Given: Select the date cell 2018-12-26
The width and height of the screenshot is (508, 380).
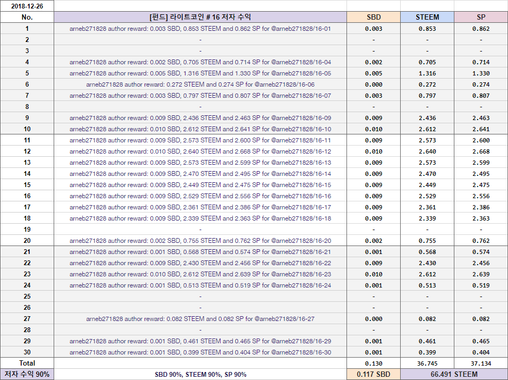Looking at the screenshot, I should pyautogui.click(x=27, y=6).
